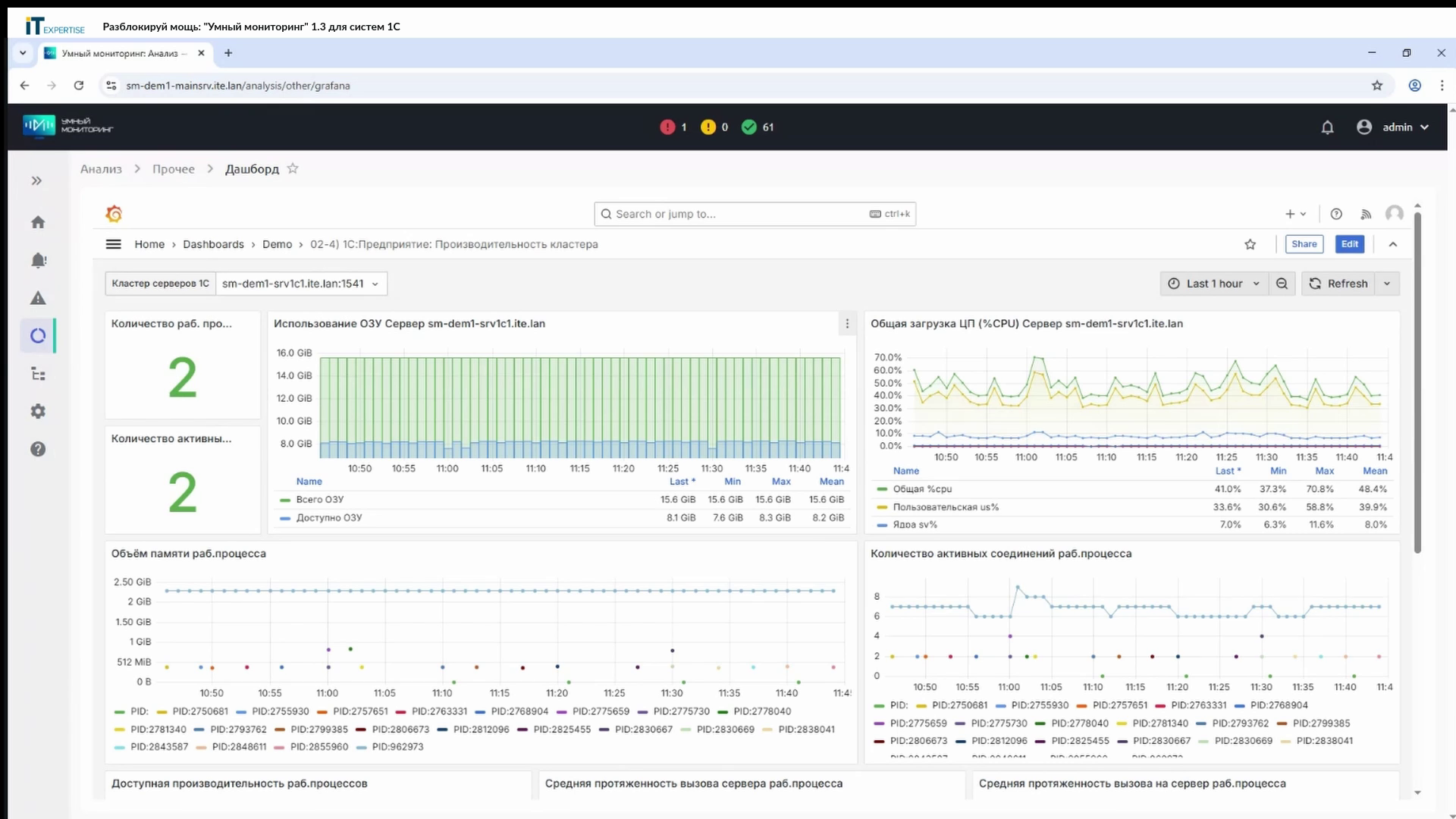
Task: Open the warning triangle sidebar section
Action: tap(38, 298)
